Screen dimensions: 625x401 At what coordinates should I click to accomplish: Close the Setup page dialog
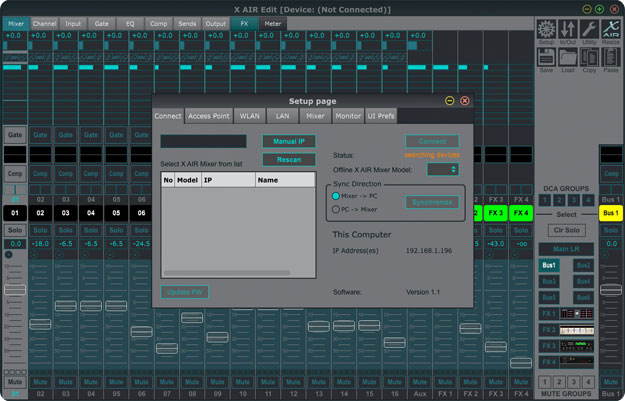pos(464,101)
